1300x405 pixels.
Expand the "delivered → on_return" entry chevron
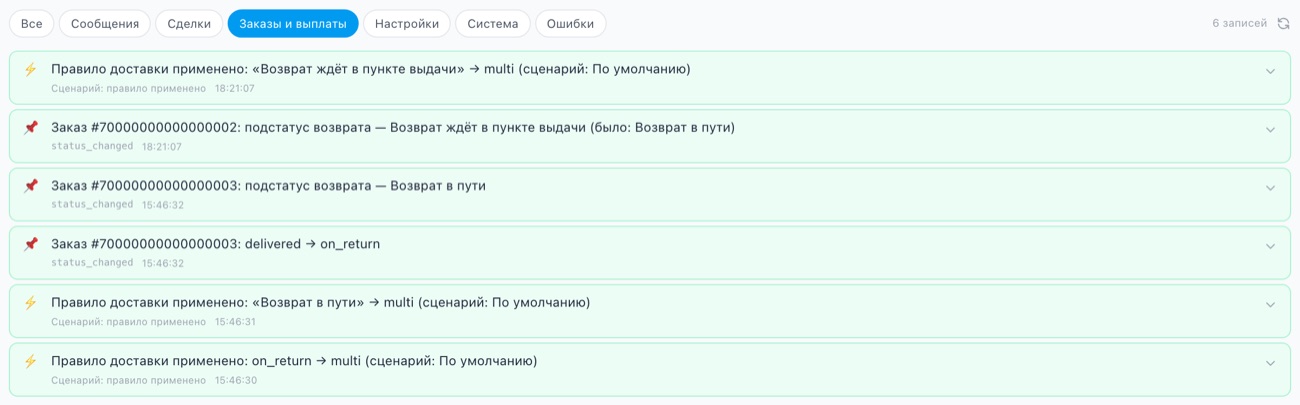1271,247
